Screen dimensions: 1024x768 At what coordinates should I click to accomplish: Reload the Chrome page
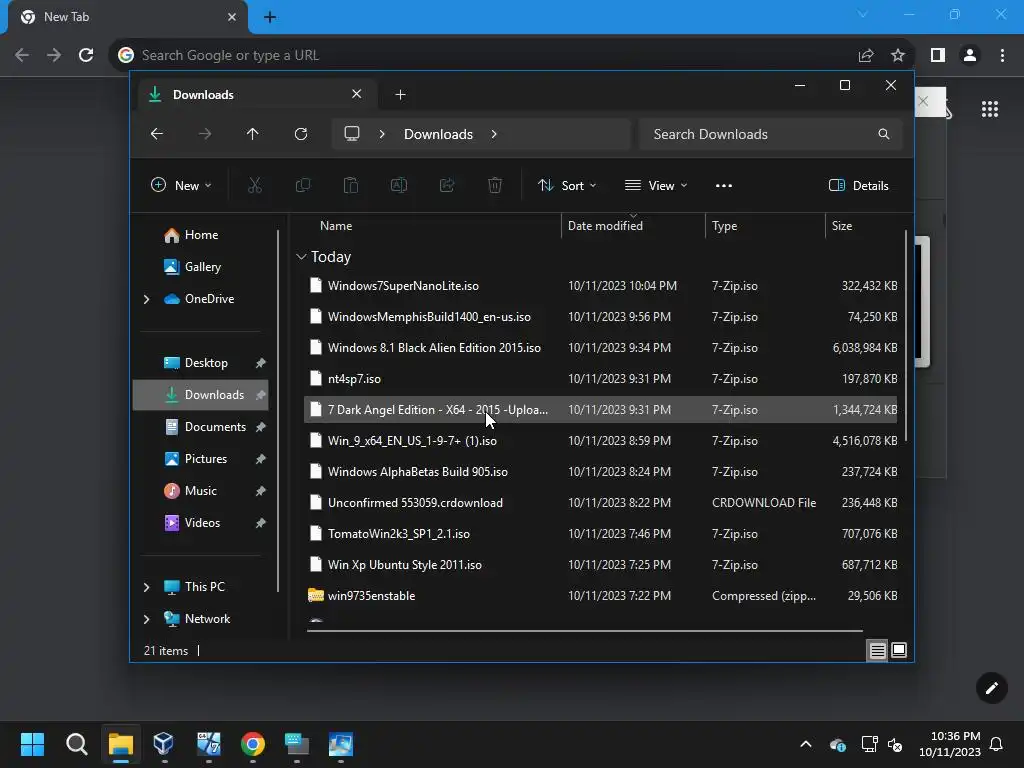tap(86, 56)
